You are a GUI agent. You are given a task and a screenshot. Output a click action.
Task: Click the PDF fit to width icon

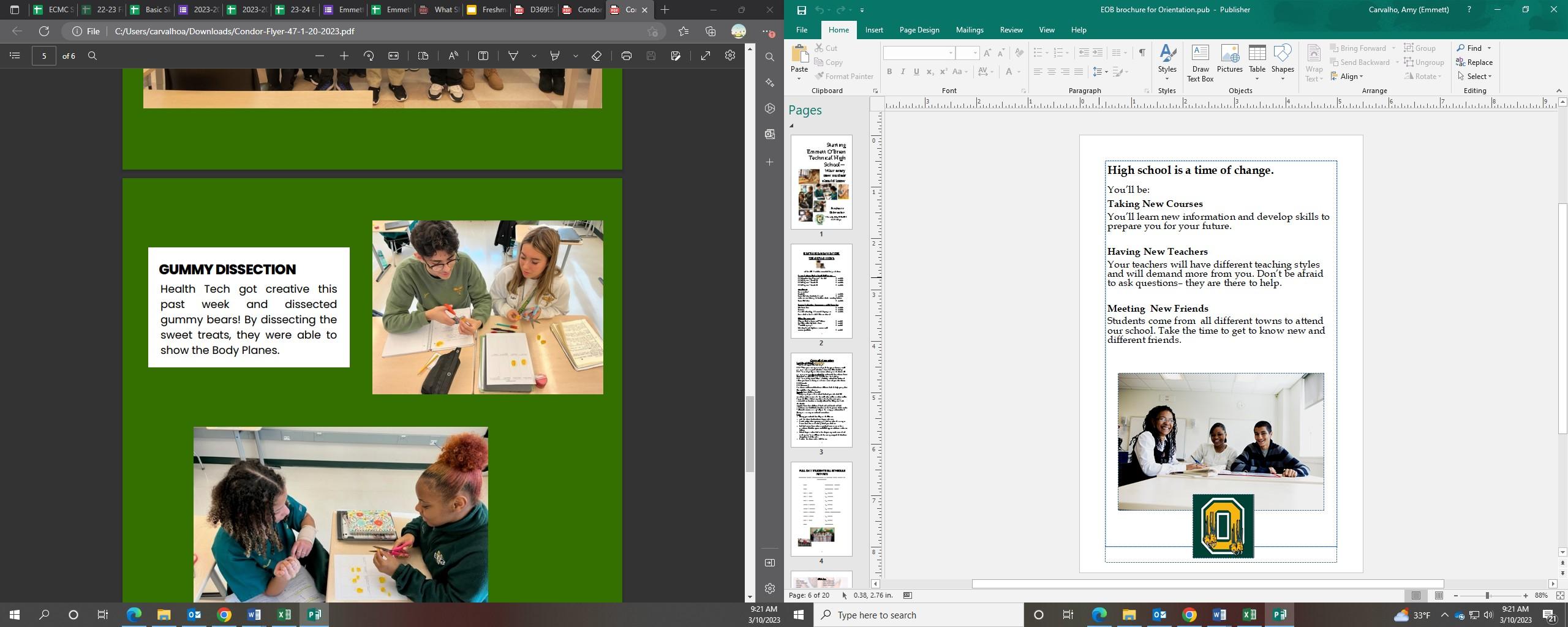393,56
